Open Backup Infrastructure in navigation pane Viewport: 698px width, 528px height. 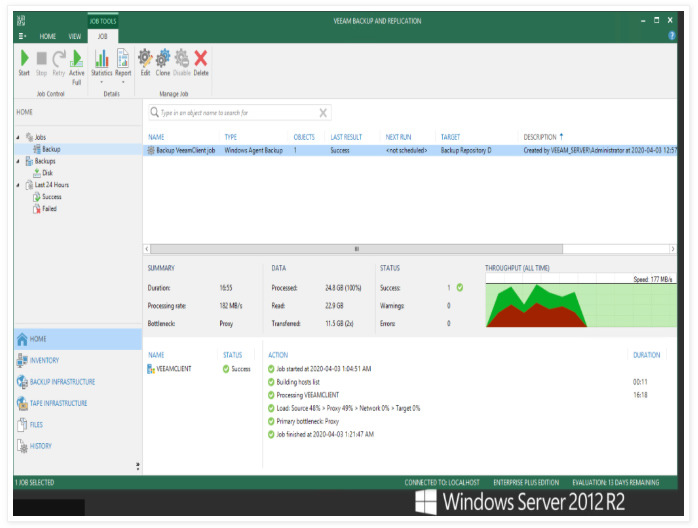coord(62,382)
